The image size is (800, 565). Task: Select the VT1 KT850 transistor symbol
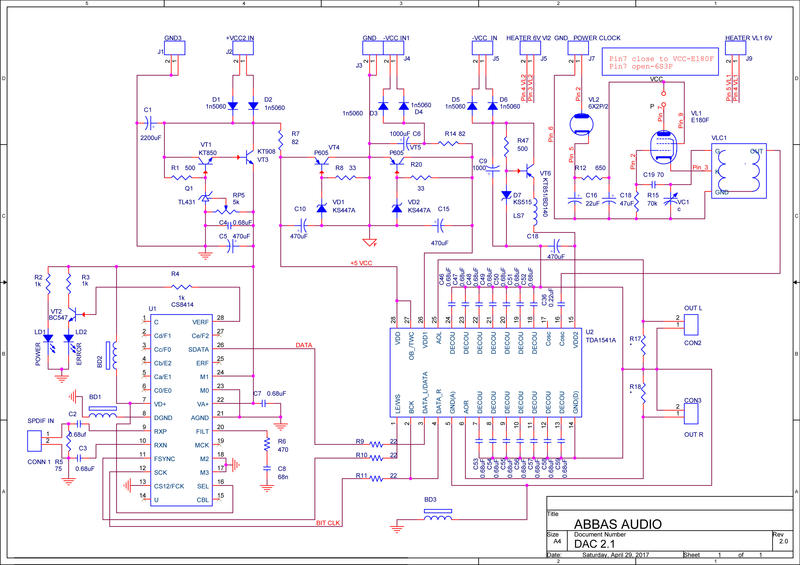[x=206, y=162]
